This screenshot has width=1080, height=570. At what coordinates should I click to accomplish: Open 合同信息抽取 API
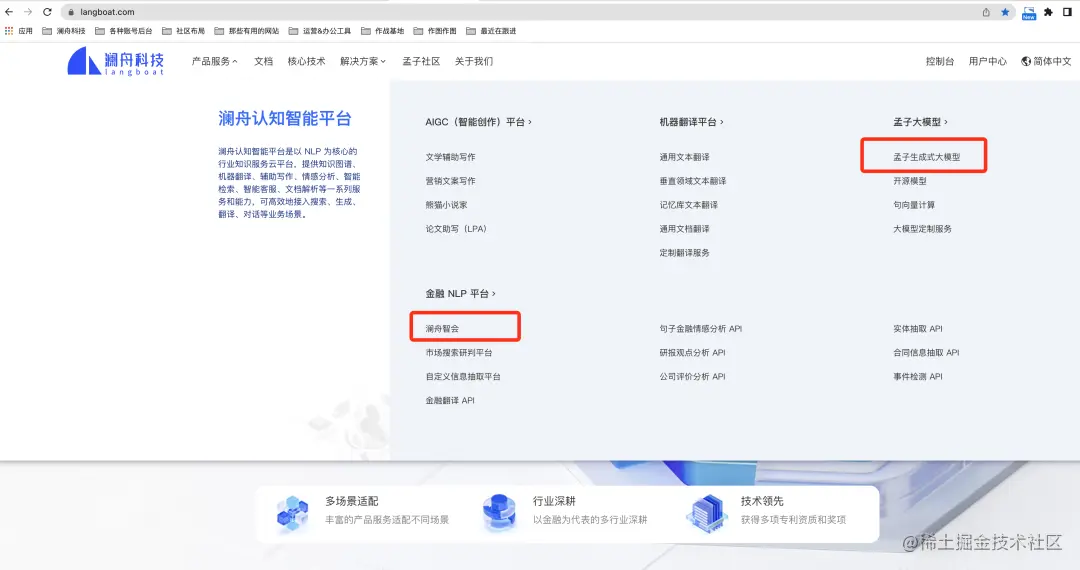[x=926, y=352]
